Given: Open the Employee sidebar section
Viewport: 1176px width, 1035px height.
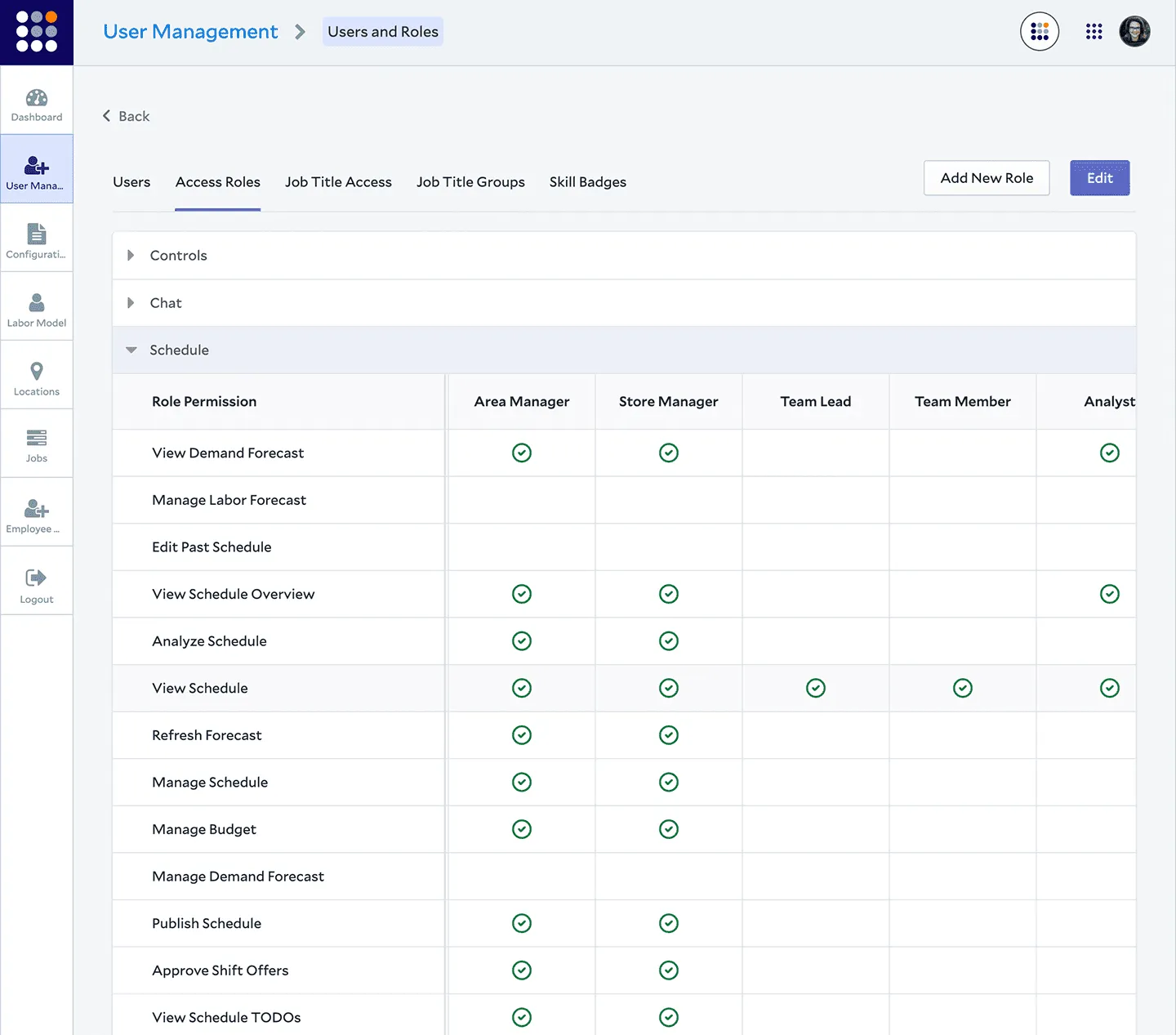Looking at the screenshot, I should coord(37,513).
